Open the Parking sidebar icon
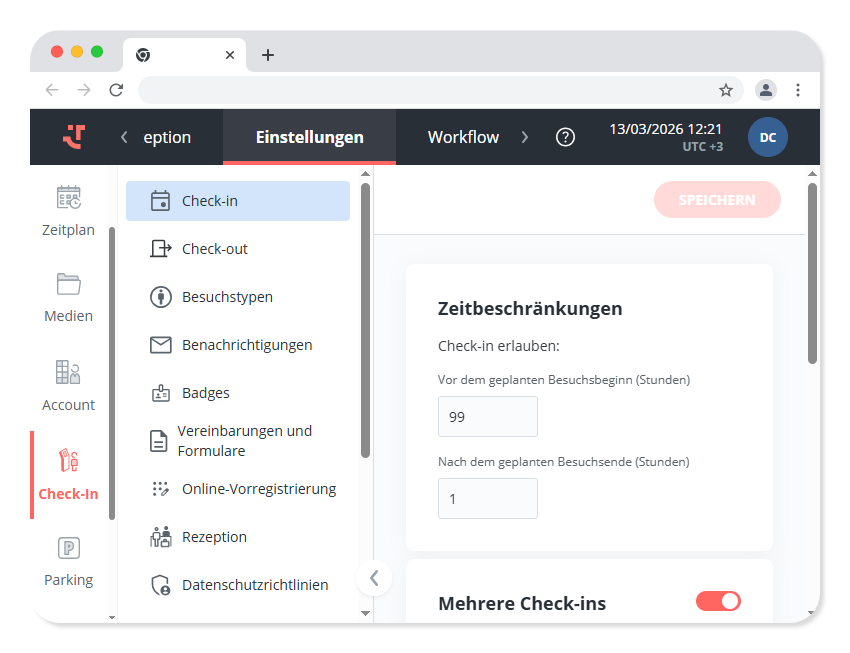 68,548
